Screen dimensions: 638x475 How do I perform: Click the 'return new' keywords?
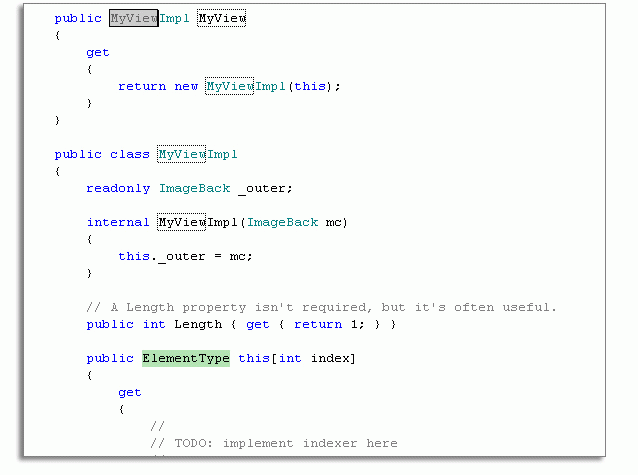click(x=158, y=86)
